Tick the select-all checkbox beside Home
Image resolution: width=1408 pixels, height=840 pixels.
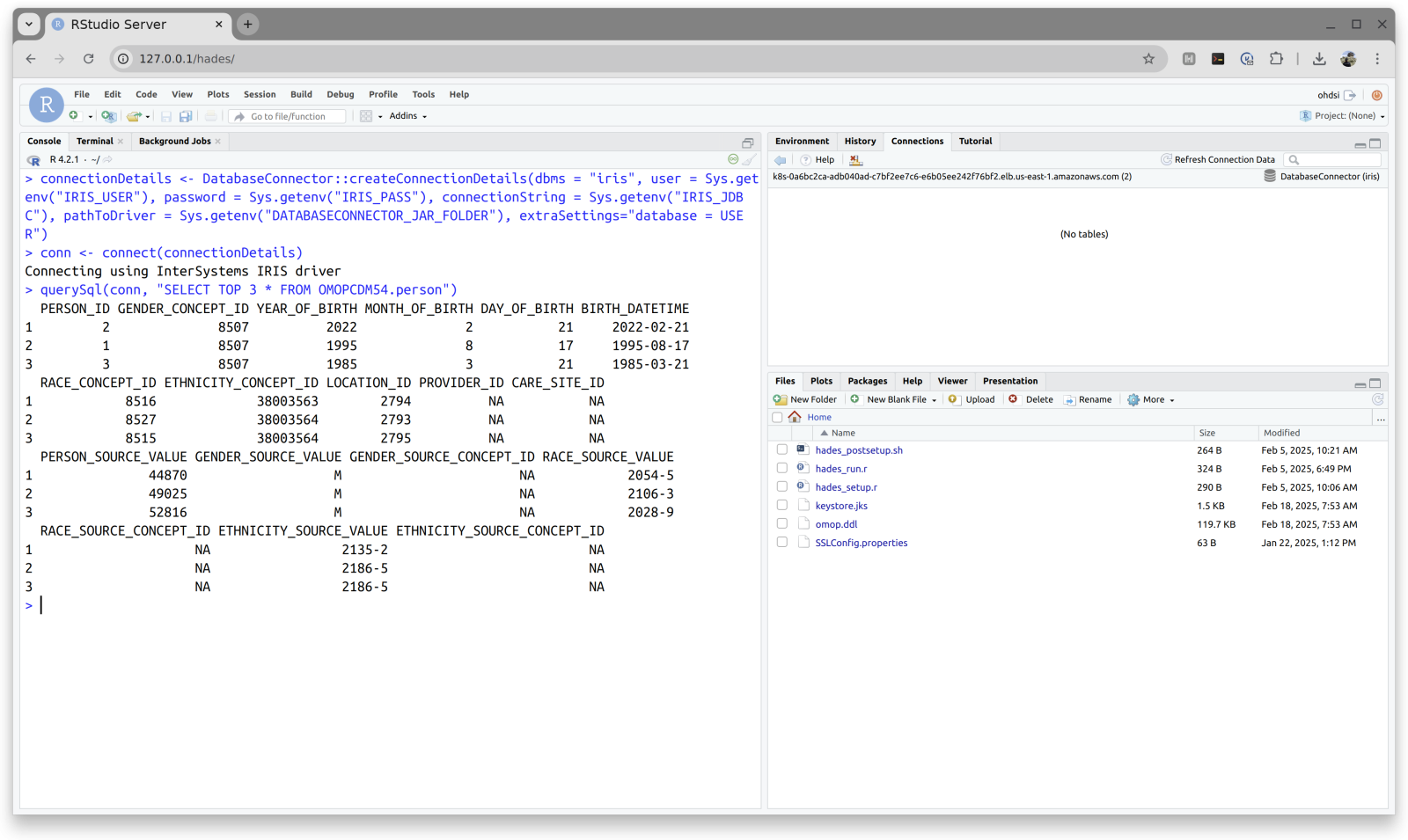pos(777,418)
